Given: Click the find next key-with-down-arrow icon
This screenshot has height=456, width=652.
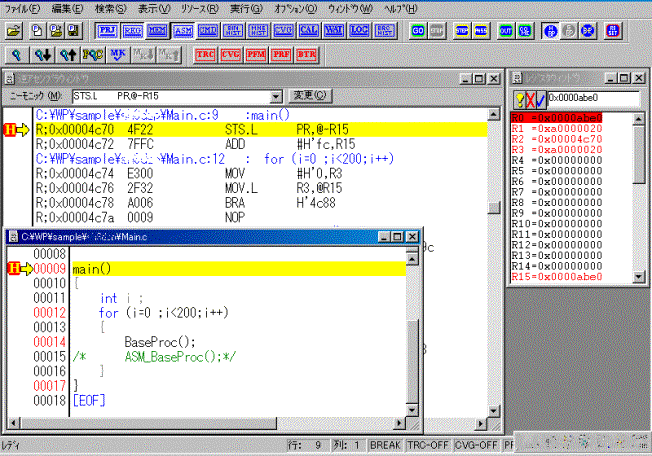Looking at the screenshot, I should [42, 55].
